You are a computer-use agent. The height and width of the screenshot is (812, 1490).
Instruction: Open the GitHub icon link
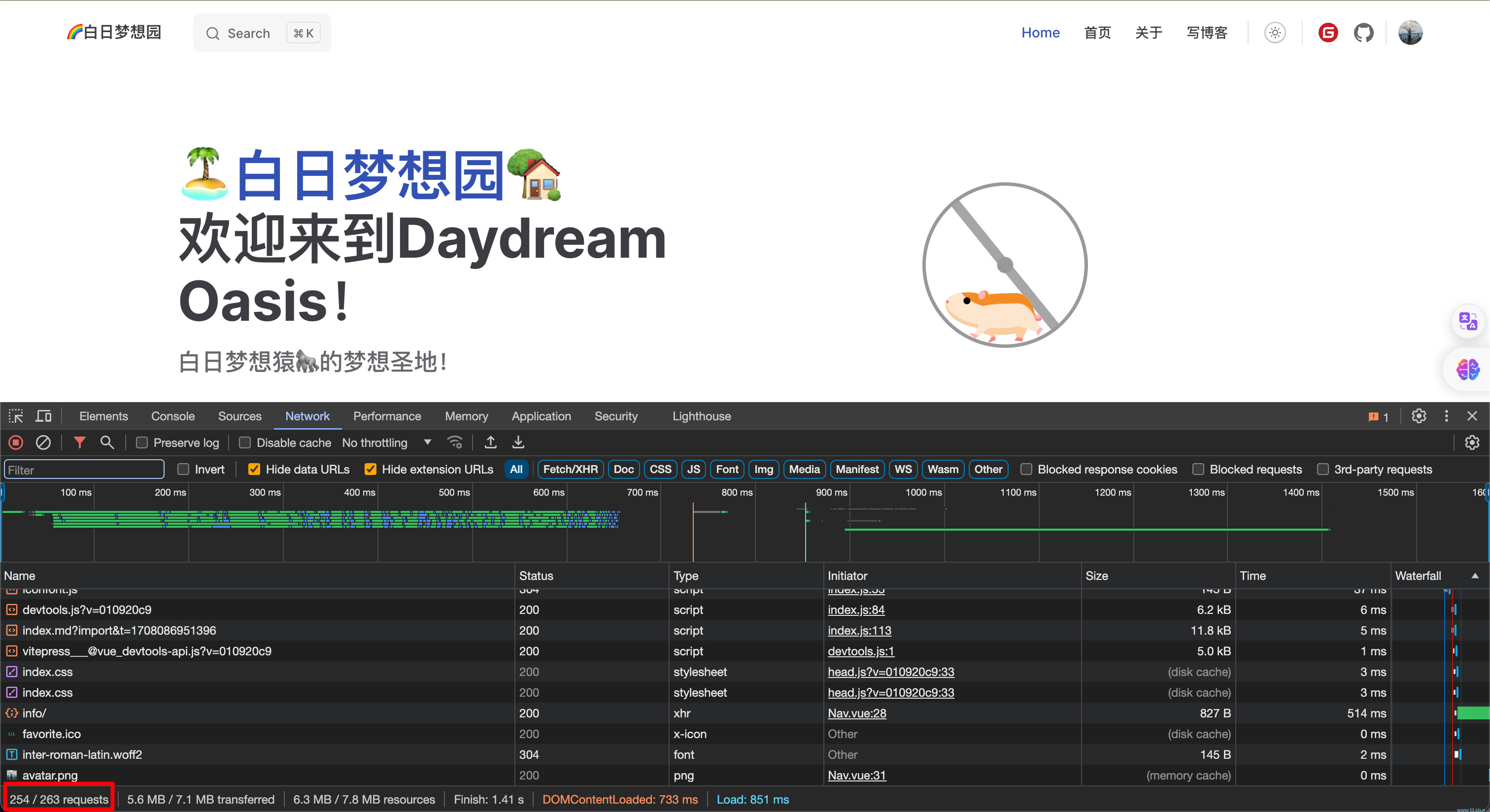1363,33
